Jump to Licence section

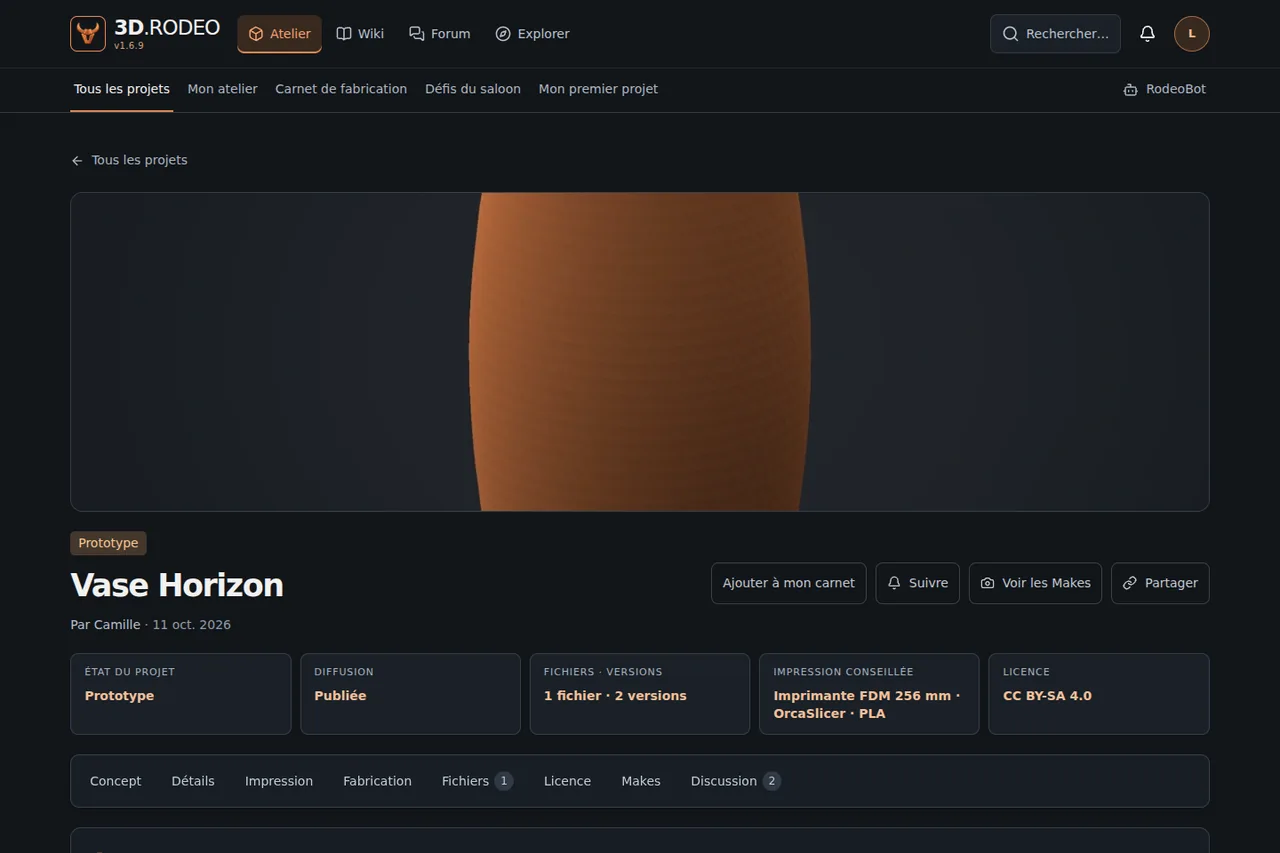click(x=567, y=781)
